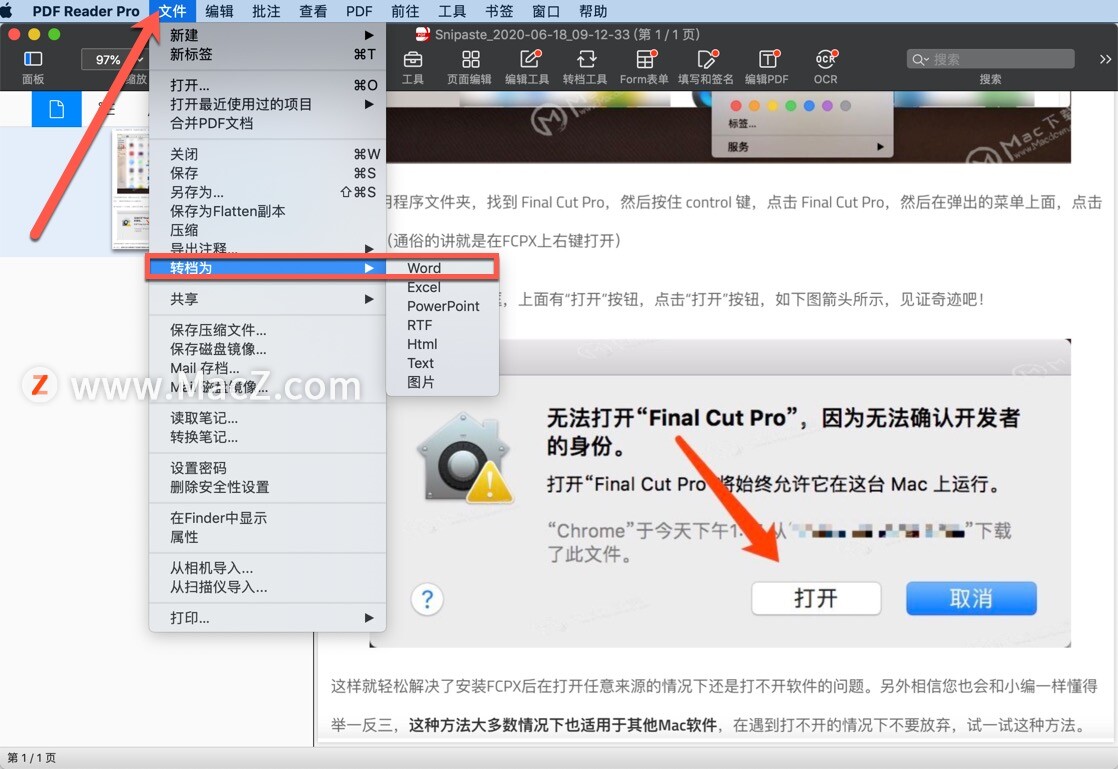Launch the OCR tool

826,59
